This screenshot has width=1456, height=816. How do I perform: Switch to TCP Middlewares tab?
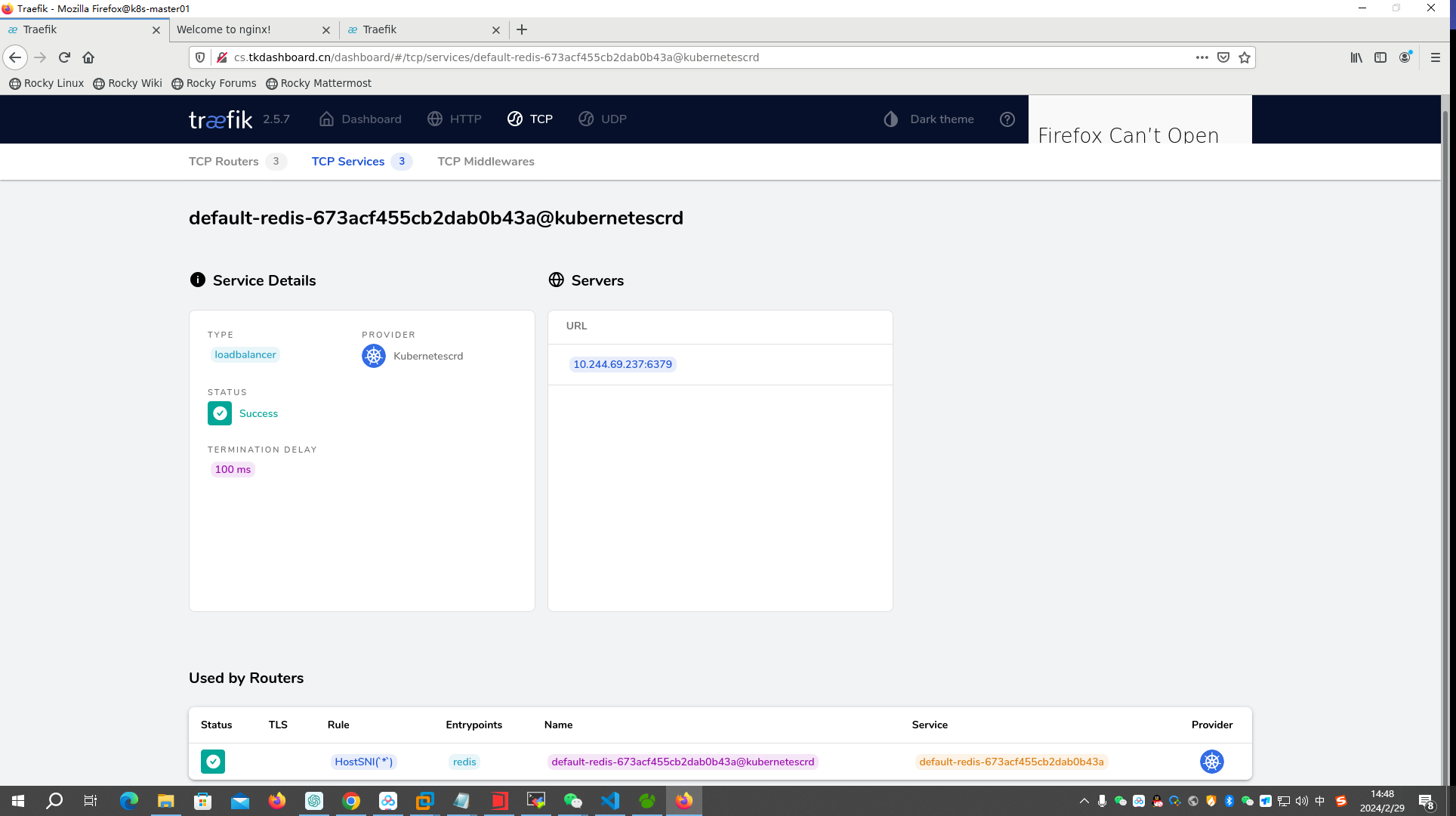point(485,161)
